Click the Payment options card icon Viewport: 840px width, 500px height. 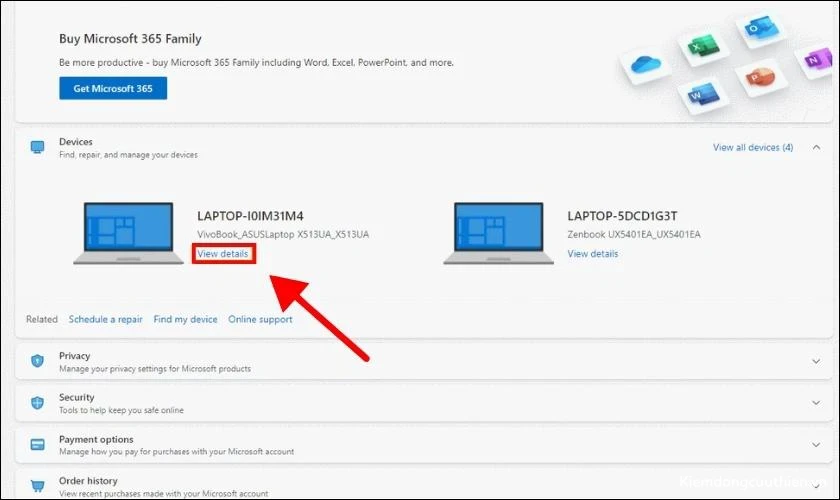tap(38, 445)
